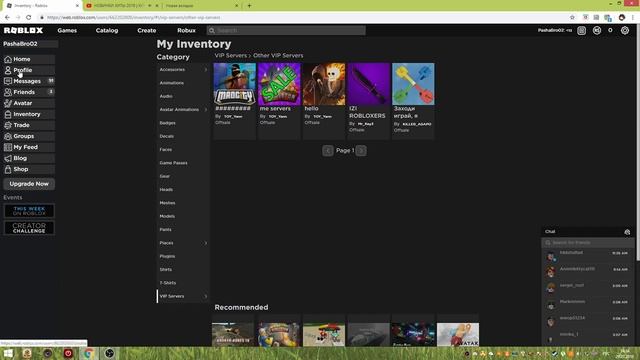Open the notifications feed icon in navbar

(582, 30)
